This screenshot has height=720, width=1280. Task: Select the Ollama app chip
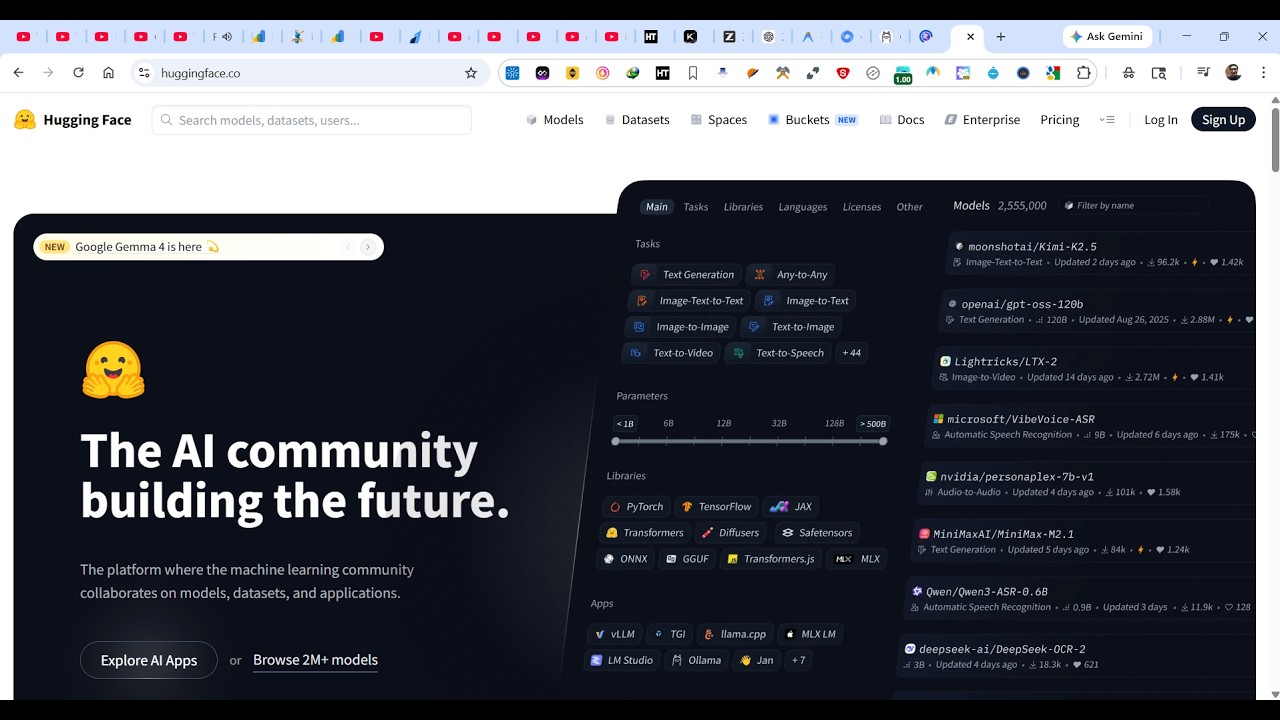[x=696, y=660]
